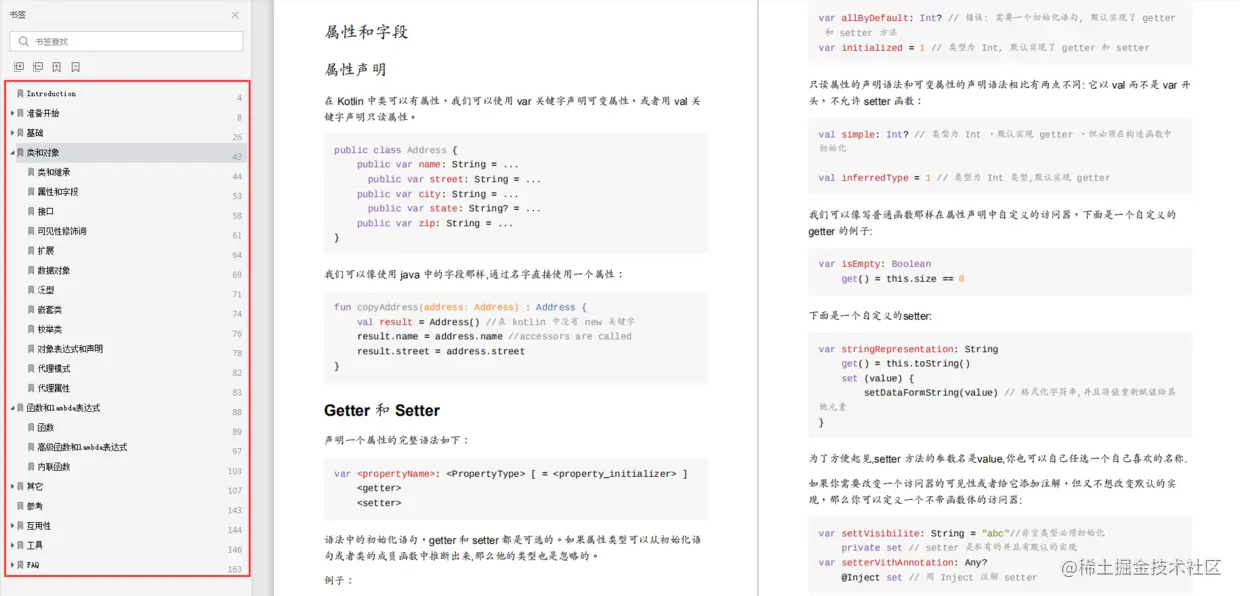Screen dimensions: 1240x596
Task: Click the 书签 panel title
Action: pos(18,15)
